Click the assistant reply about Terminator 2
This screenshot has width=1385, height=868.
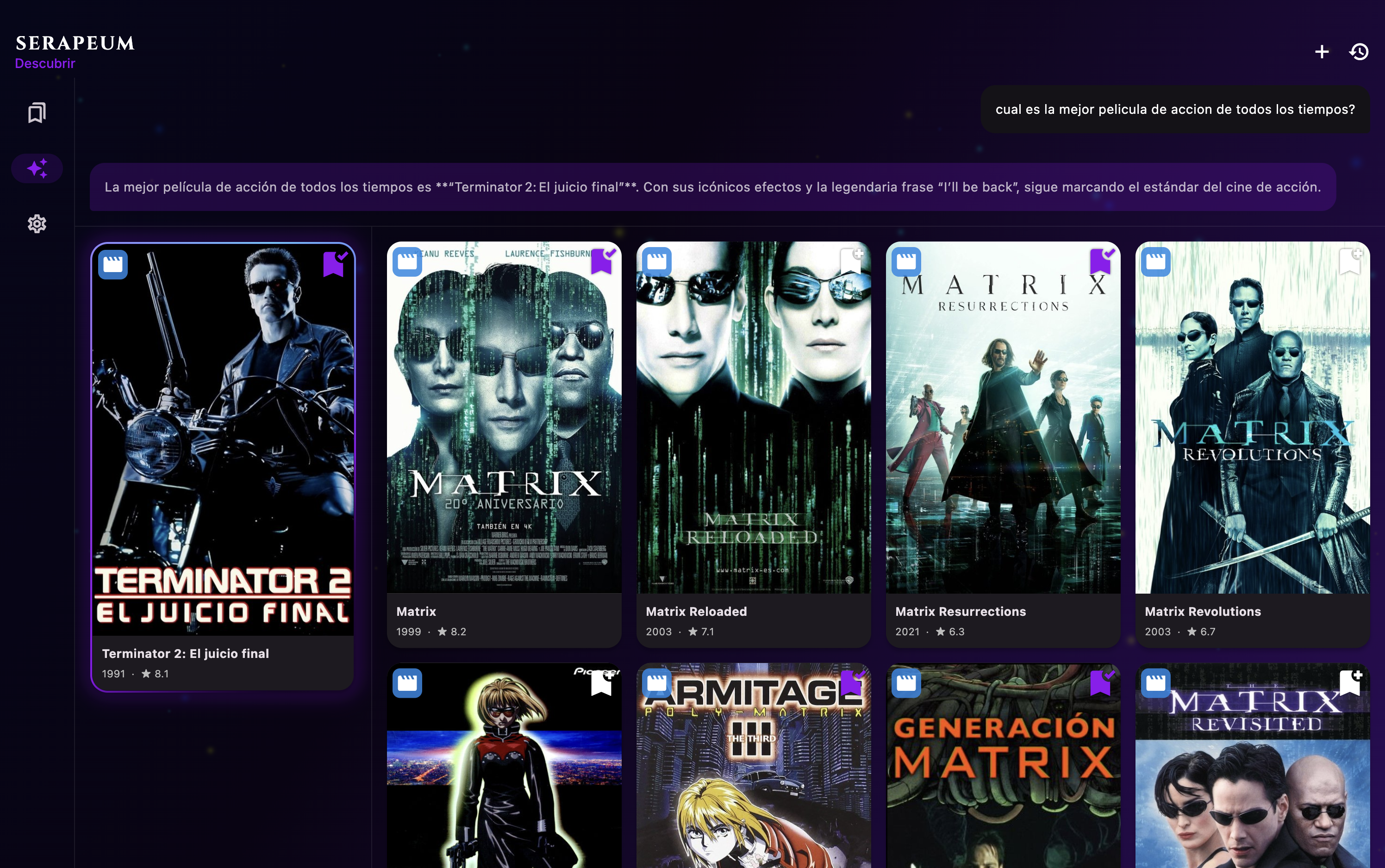coord(712,186)
